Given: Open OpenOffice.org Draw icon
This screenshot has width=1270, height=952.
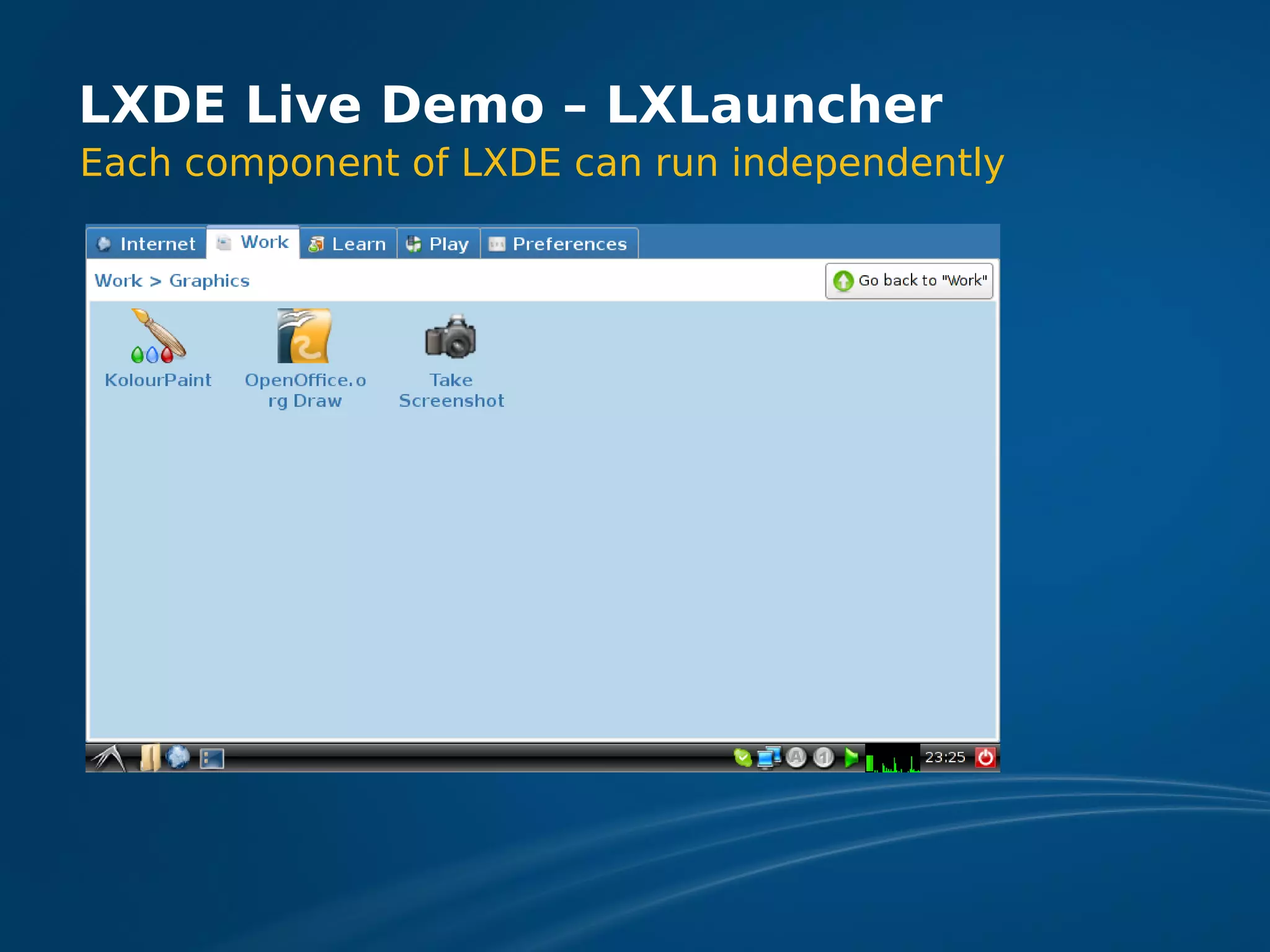Looking at the screenshot, I should (304, 336).
